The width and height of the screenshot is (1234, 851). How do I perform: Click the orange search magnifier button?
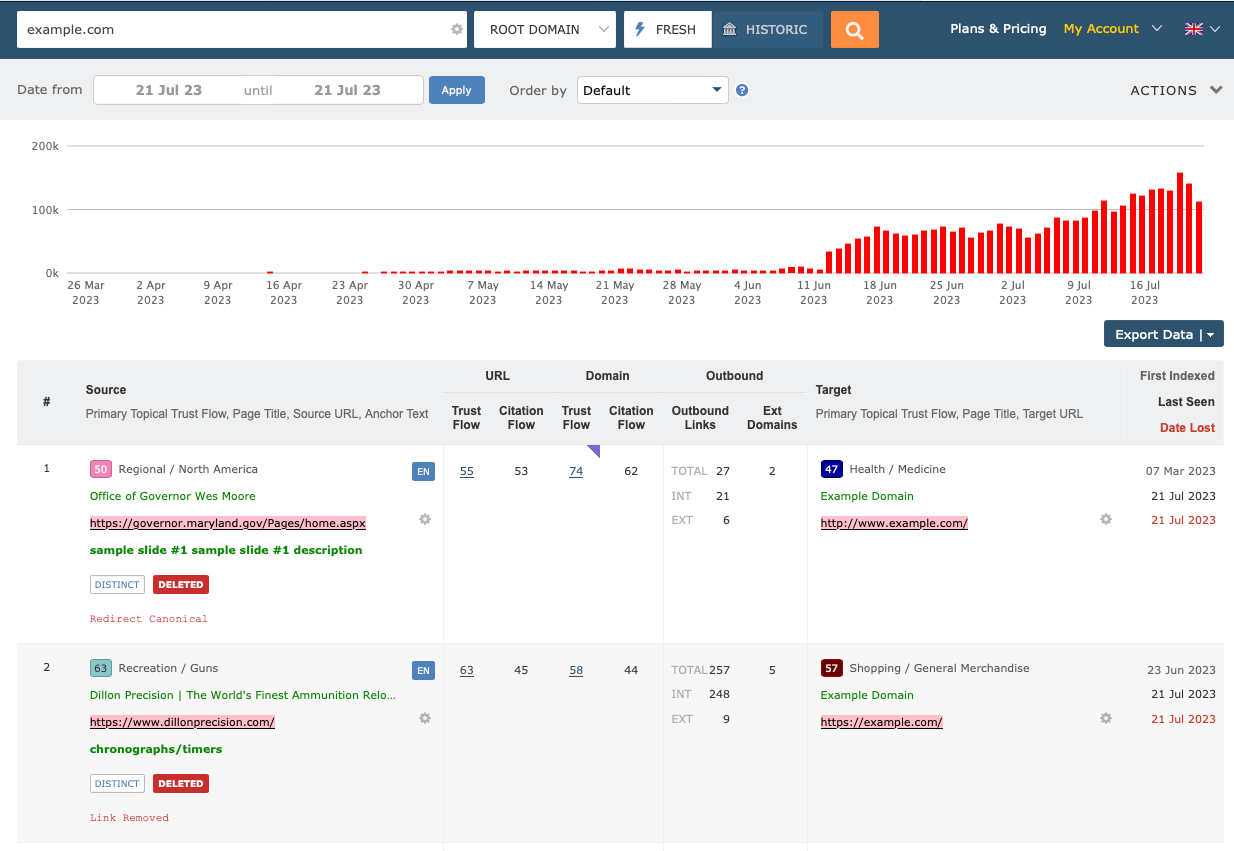(x=854, y=29)
